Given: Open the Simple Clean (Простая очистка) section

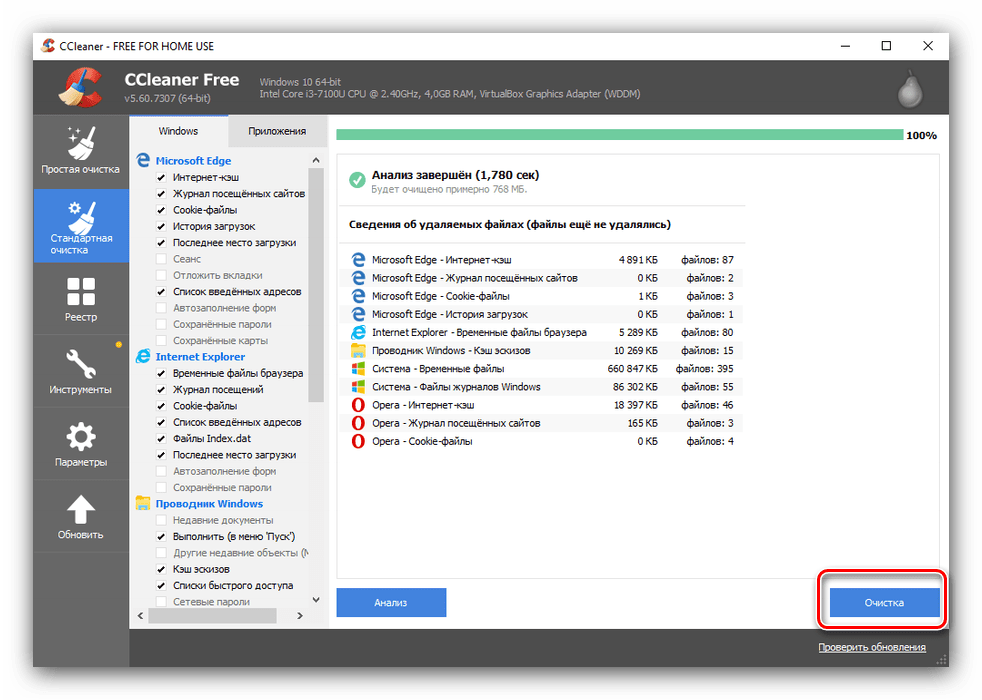Looking at the screenshot, I should click(x=80, y=150).
